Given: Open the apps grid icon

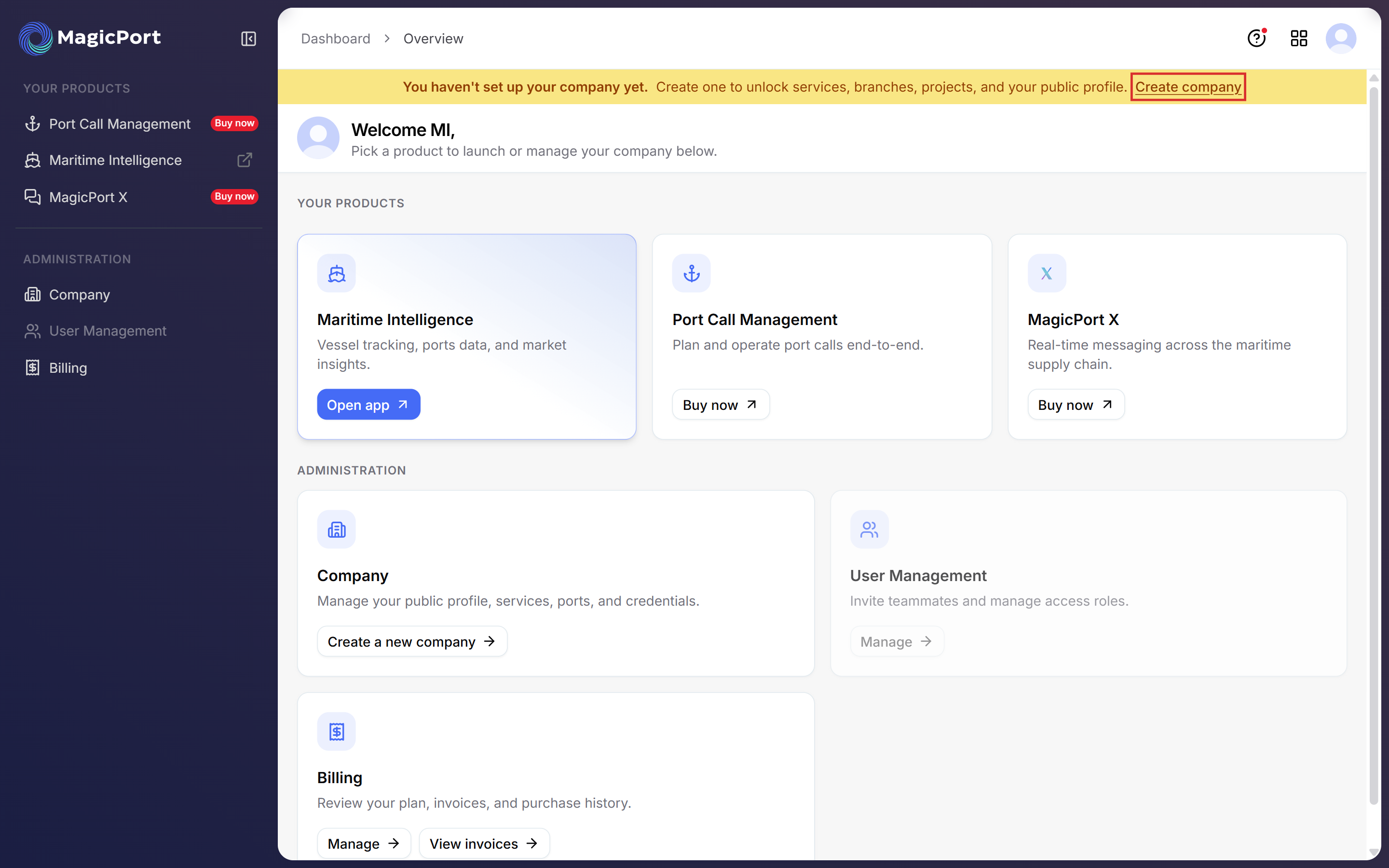Looking at the screenshot, I should pos(1299,39).
